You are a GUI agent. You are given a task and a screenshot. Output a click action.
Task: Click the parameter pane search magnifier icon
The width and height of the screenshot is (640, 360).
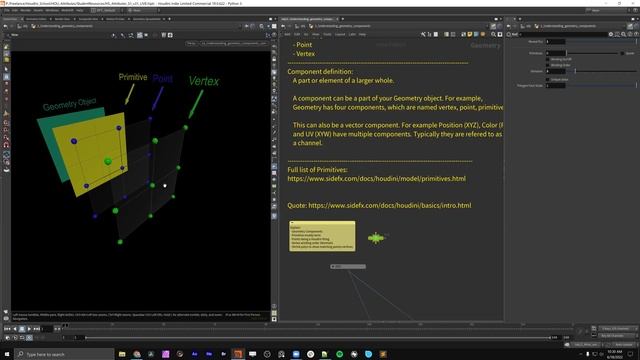tap(624, 34)
